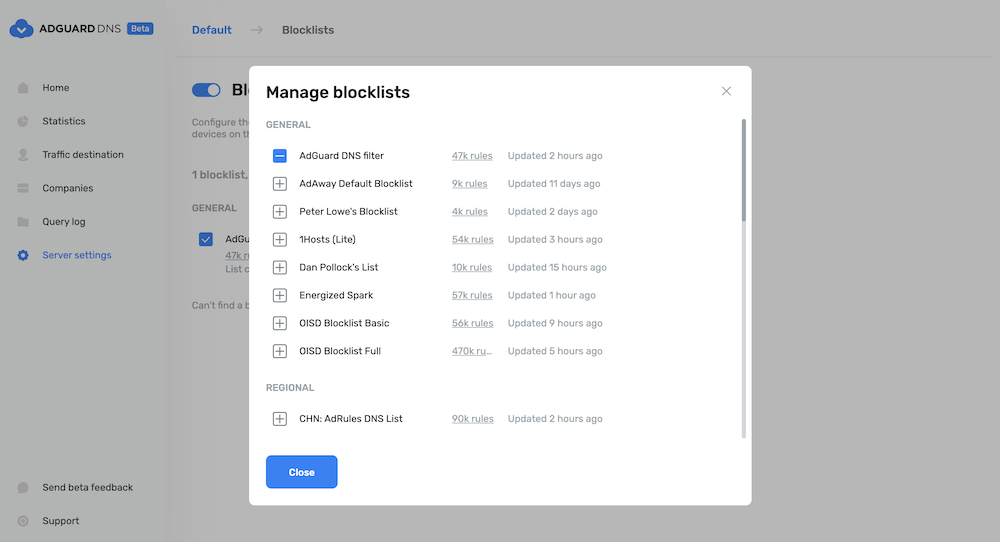Click the AdGuard DNS cloud logo

21,29
